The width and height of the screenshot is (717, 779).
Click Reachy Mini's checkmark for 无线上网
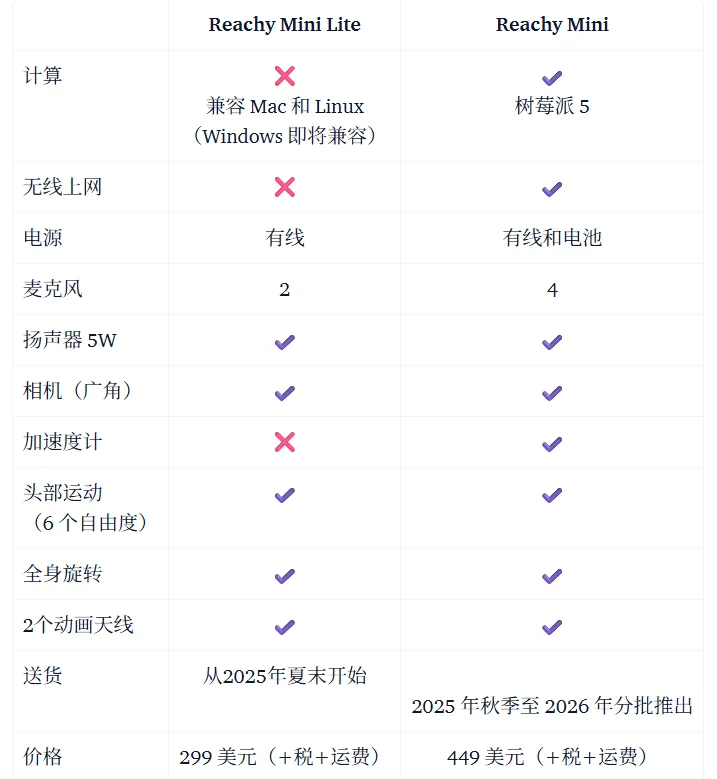[x=552, y=189]
